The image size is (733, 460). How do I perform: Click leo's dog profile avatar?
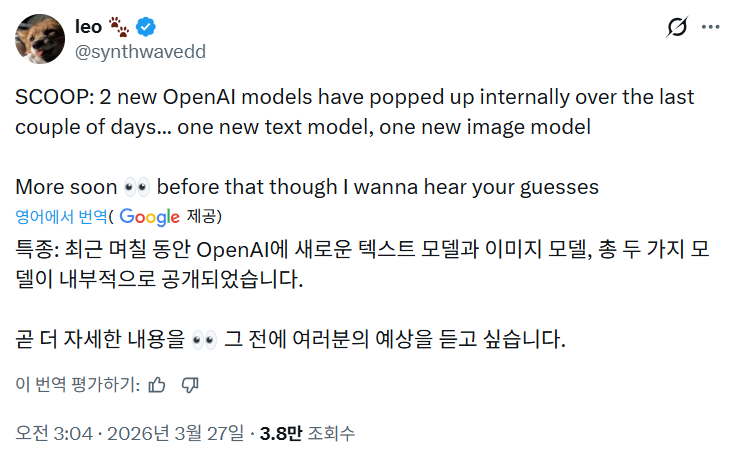(x=40, y=37)
